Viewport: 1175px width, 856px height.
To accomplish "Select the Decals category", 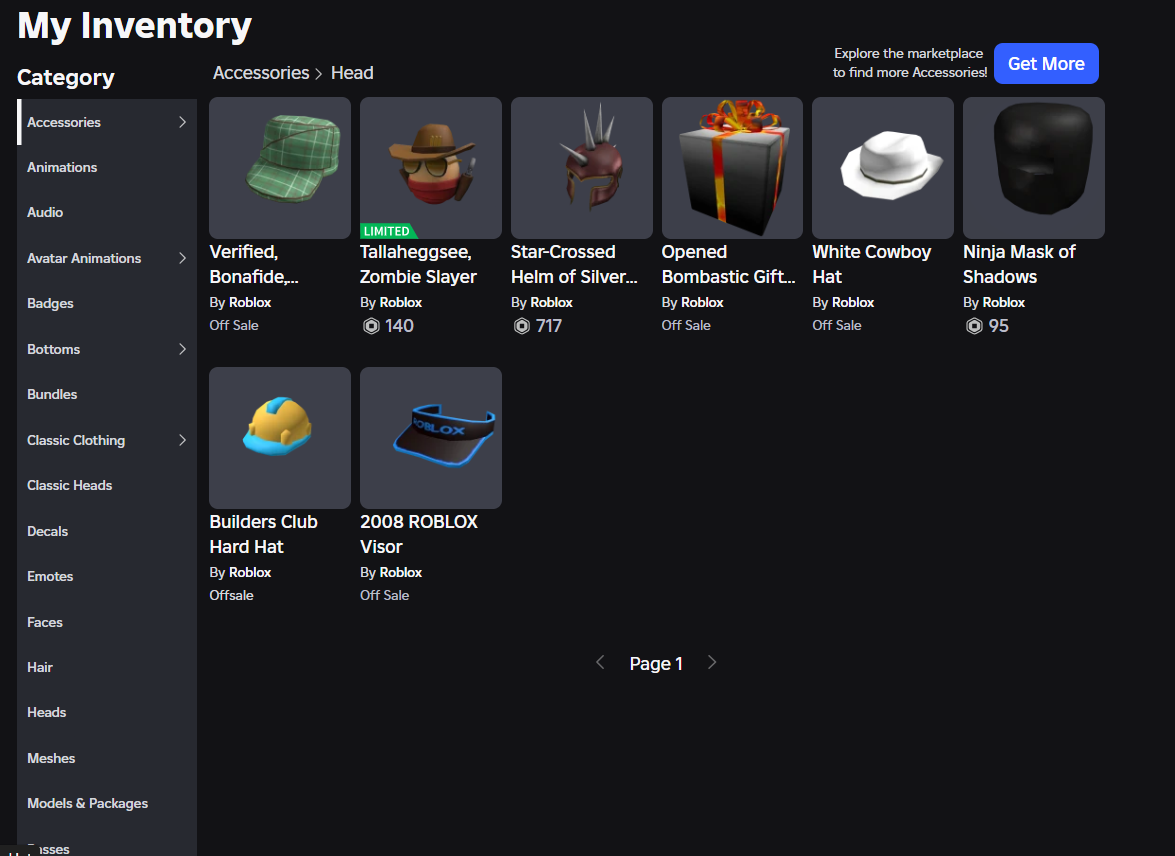I will click(47, 531).
